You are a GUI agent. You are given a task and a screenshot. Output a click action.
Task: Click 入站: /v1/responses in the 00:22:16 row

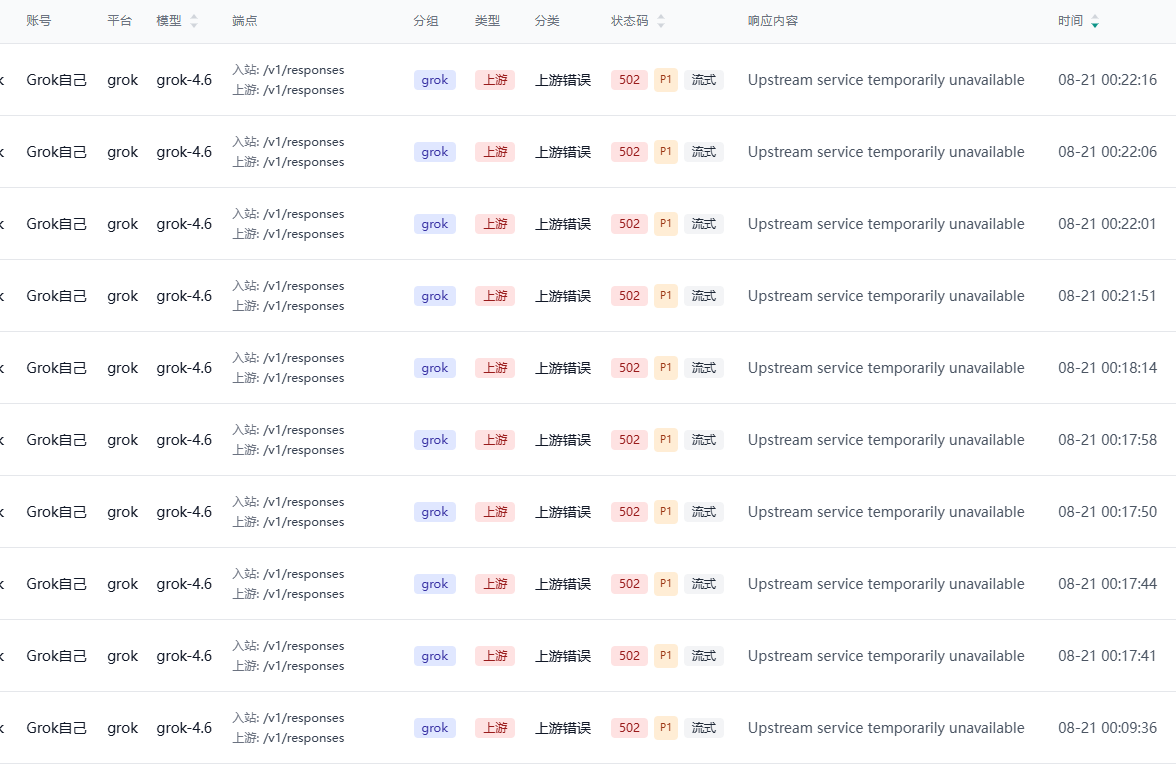click(x=288, y=70)
